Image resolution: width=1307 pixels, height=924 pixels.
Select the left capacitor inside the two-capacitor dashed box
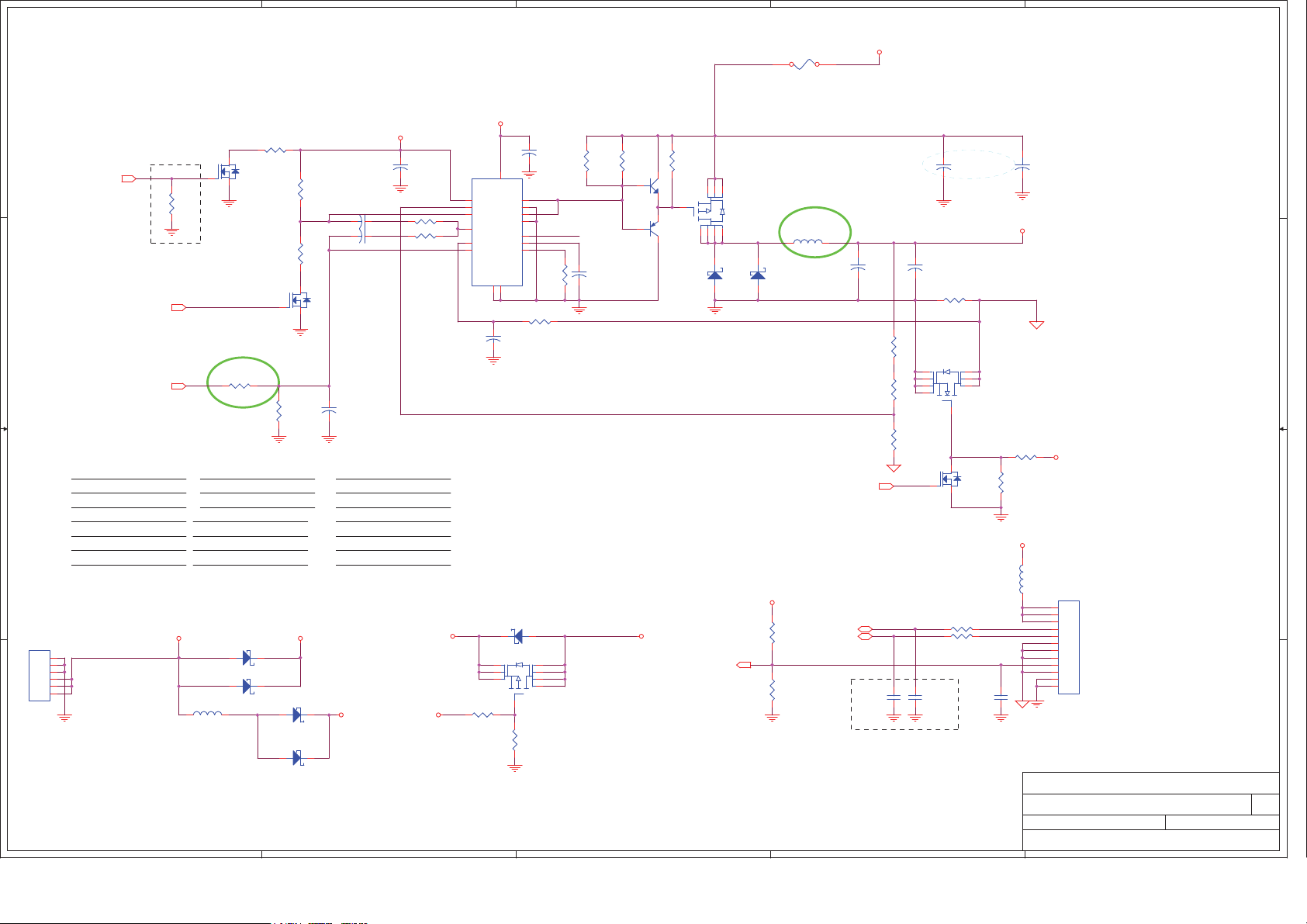point(894,697)
